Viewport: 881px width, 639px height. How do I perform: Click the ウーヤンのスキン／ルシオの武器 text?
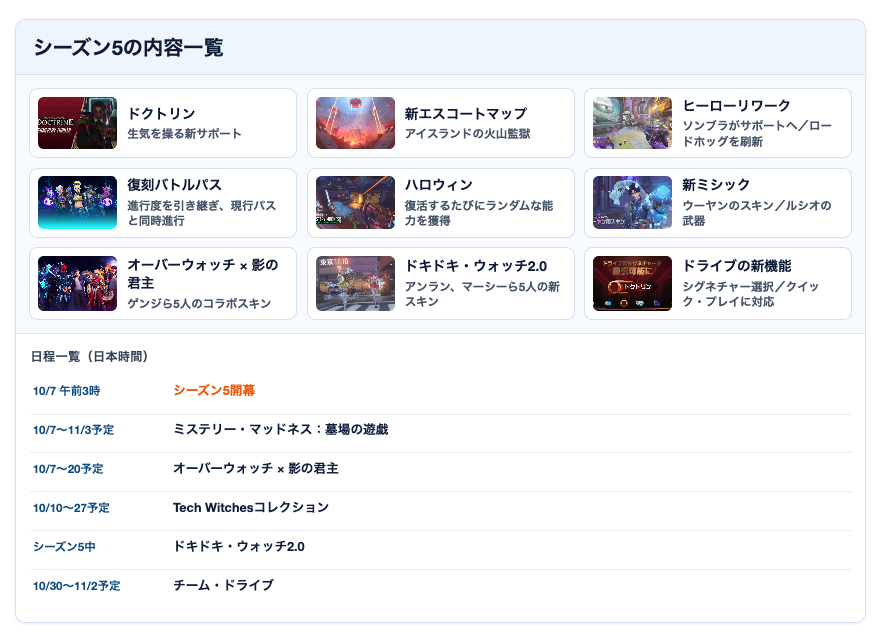click(x=757, y=213)
